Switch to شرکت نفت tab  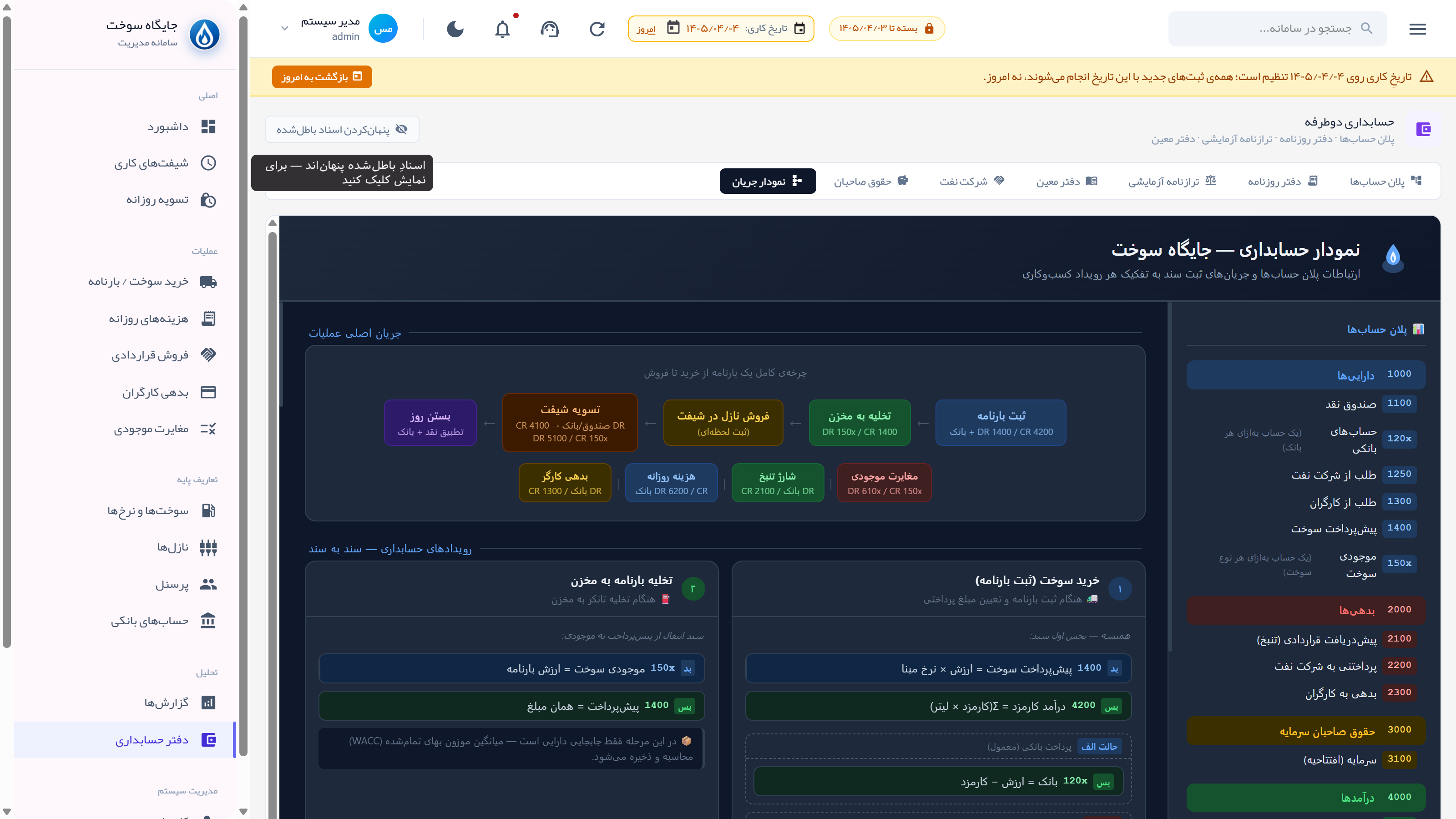pyautogui.click(x=971, y=181)
